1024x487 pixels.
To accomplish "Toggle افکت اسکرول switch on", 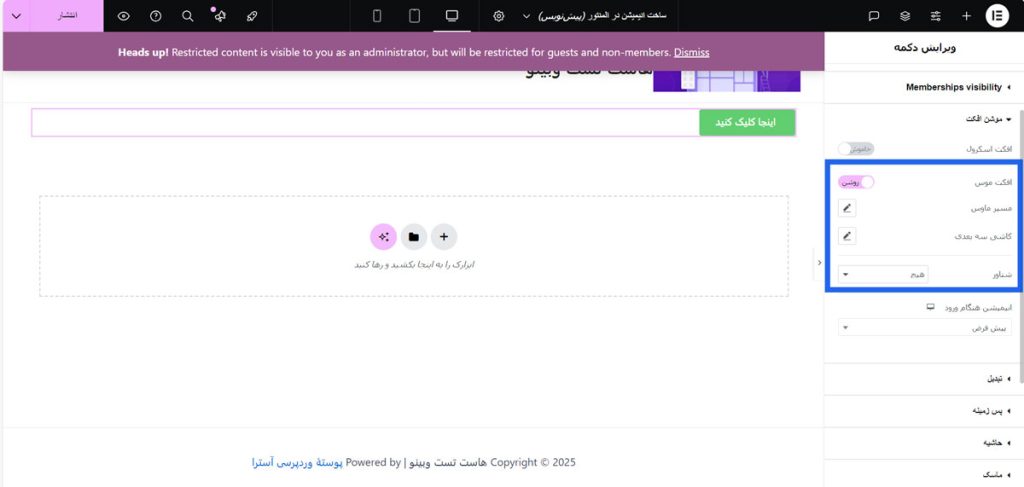I will pyautogui.click(x=856, y=149).
